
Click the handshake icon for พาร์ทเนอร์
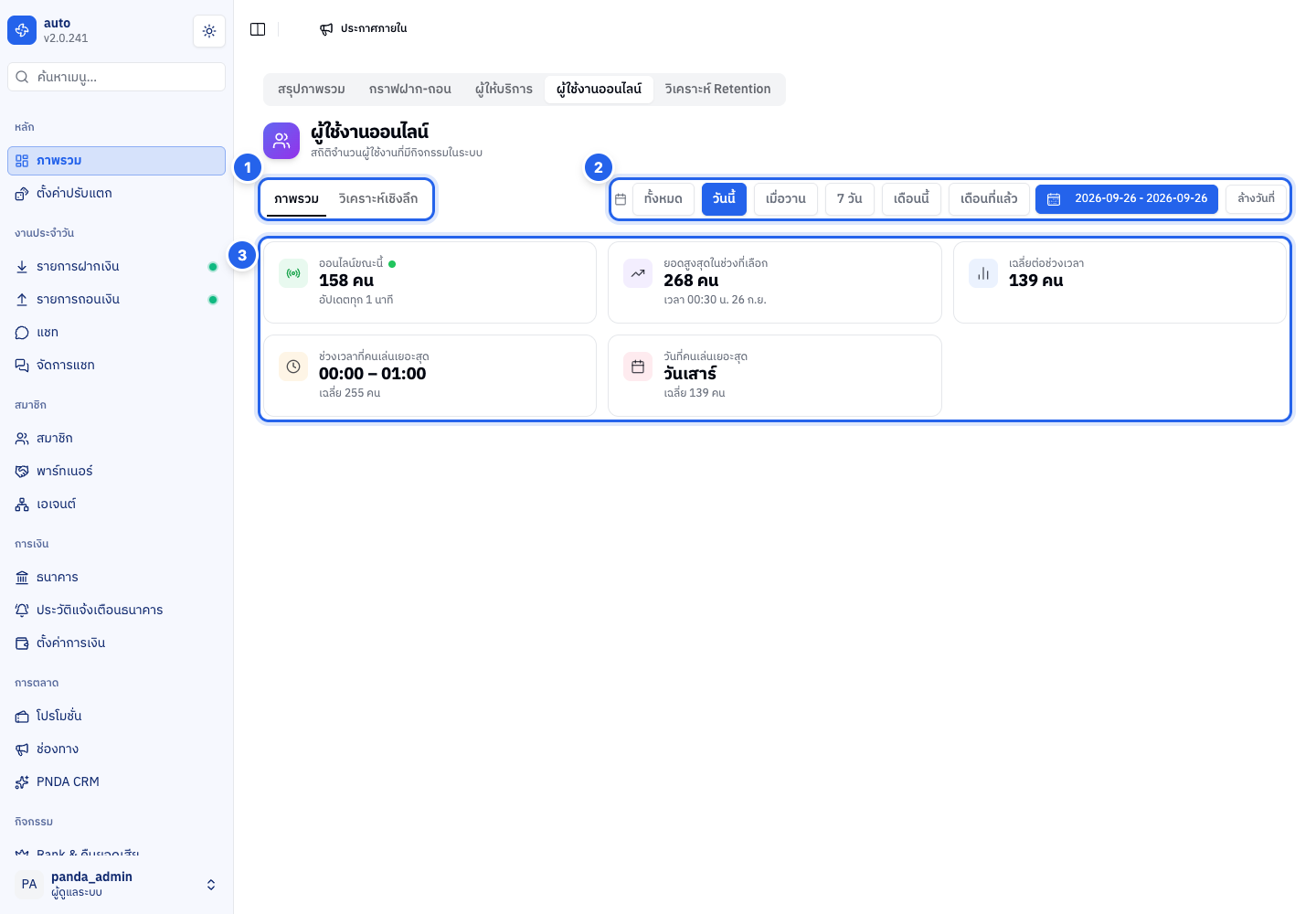22,472
